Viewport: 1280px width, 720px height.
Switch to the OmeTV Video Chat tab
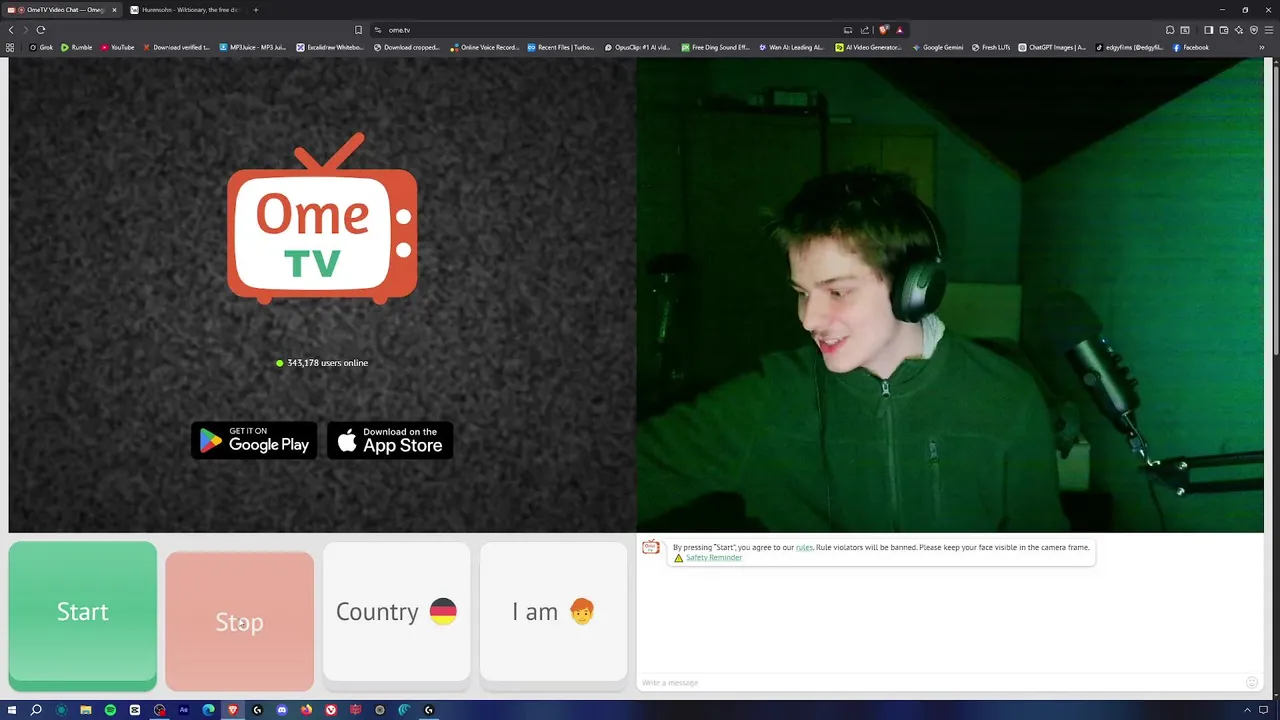(x=62, y=10)
